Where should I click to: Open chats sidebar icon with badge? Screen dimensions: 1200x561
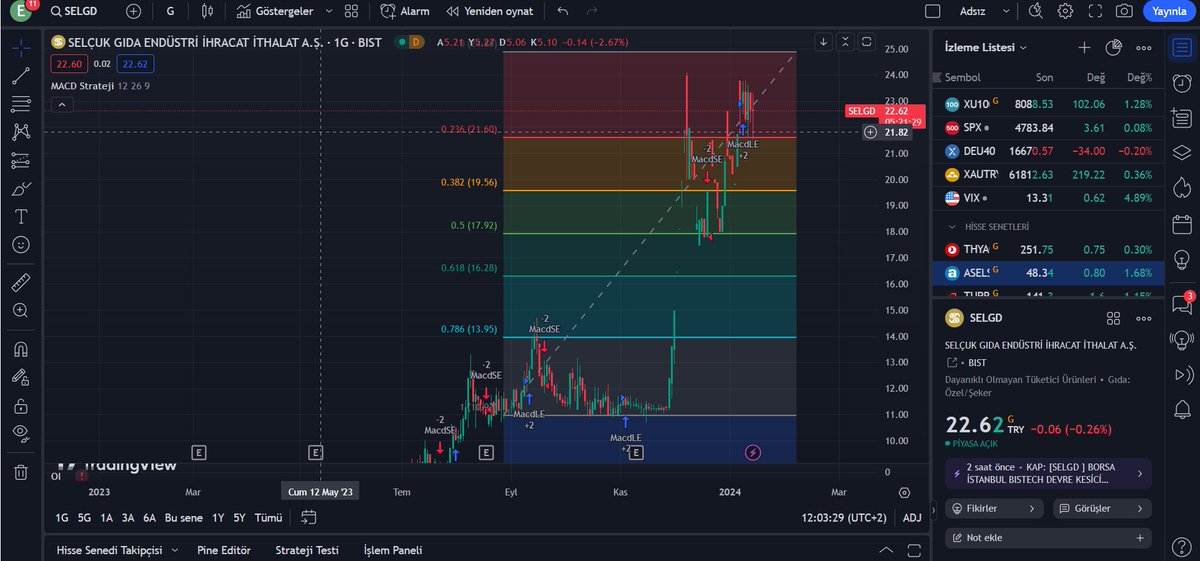coord(1181,304)
